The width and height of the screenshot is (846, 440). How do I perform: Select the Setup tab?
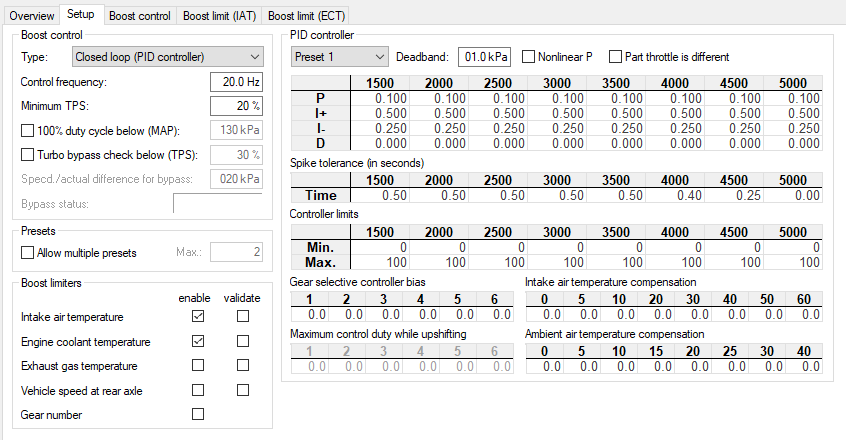pyautogui.click(x=80, y=14)
